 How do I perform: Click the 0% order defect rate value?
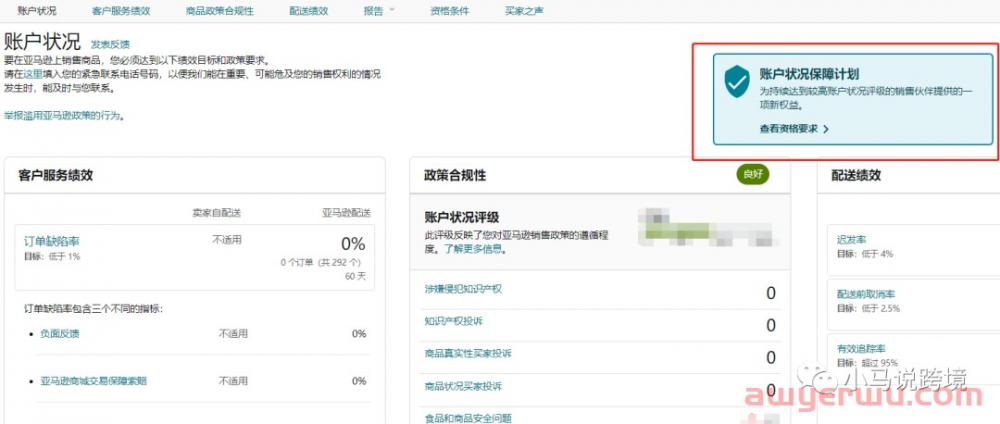tap(353, 244)
